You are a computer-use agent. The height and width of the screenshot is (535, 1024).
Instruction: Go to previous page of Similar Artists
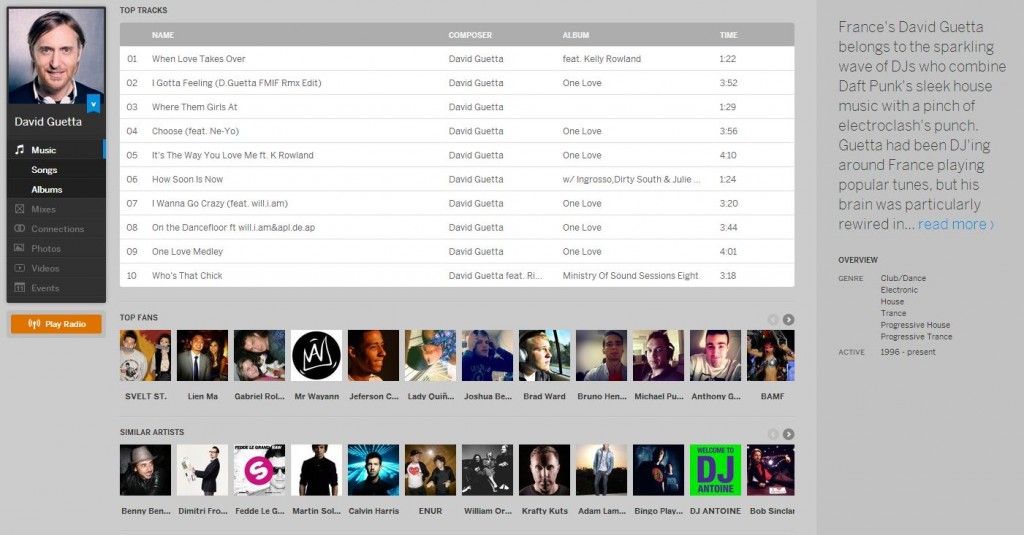coord(773,434)
